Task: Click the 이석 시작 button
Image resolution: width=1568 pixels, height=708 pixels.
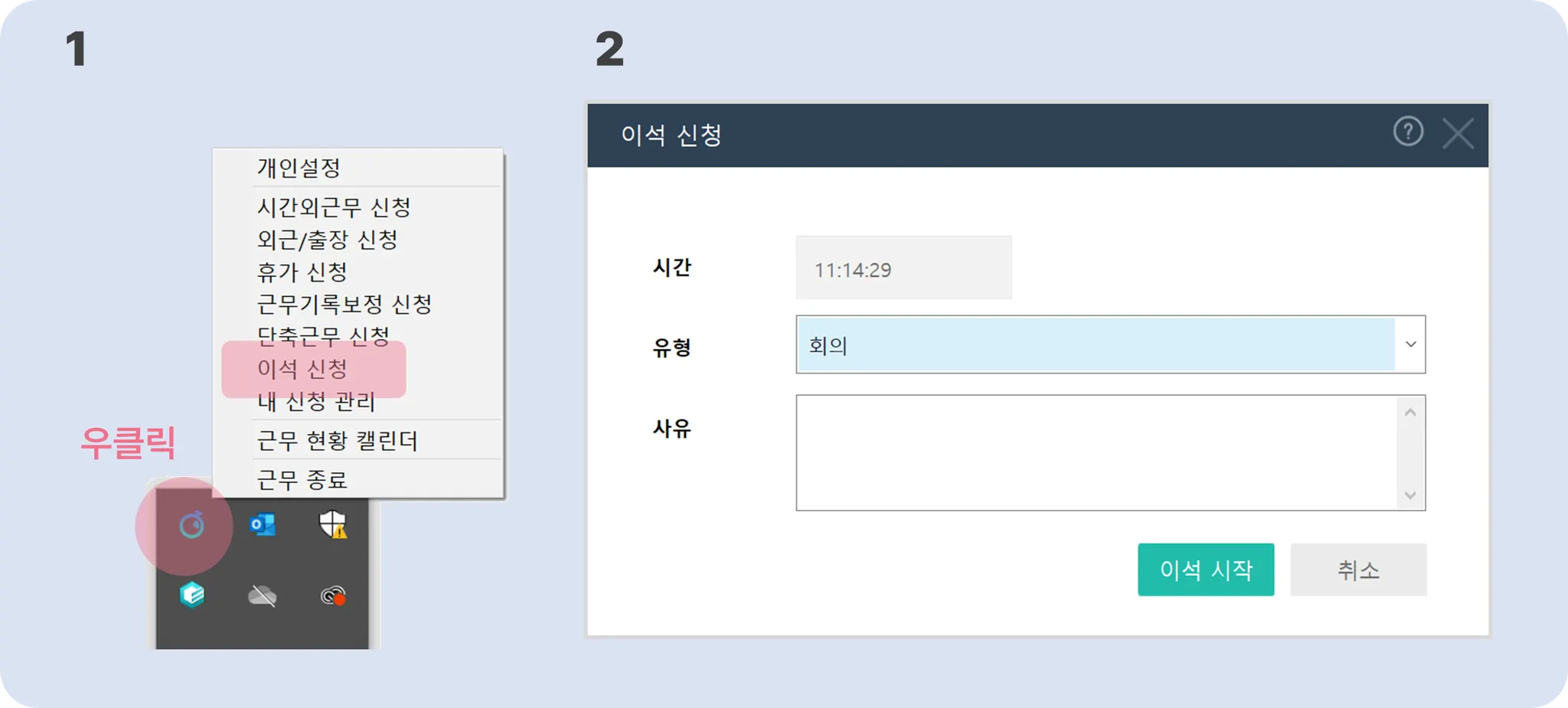Action: coord(1205,569)
